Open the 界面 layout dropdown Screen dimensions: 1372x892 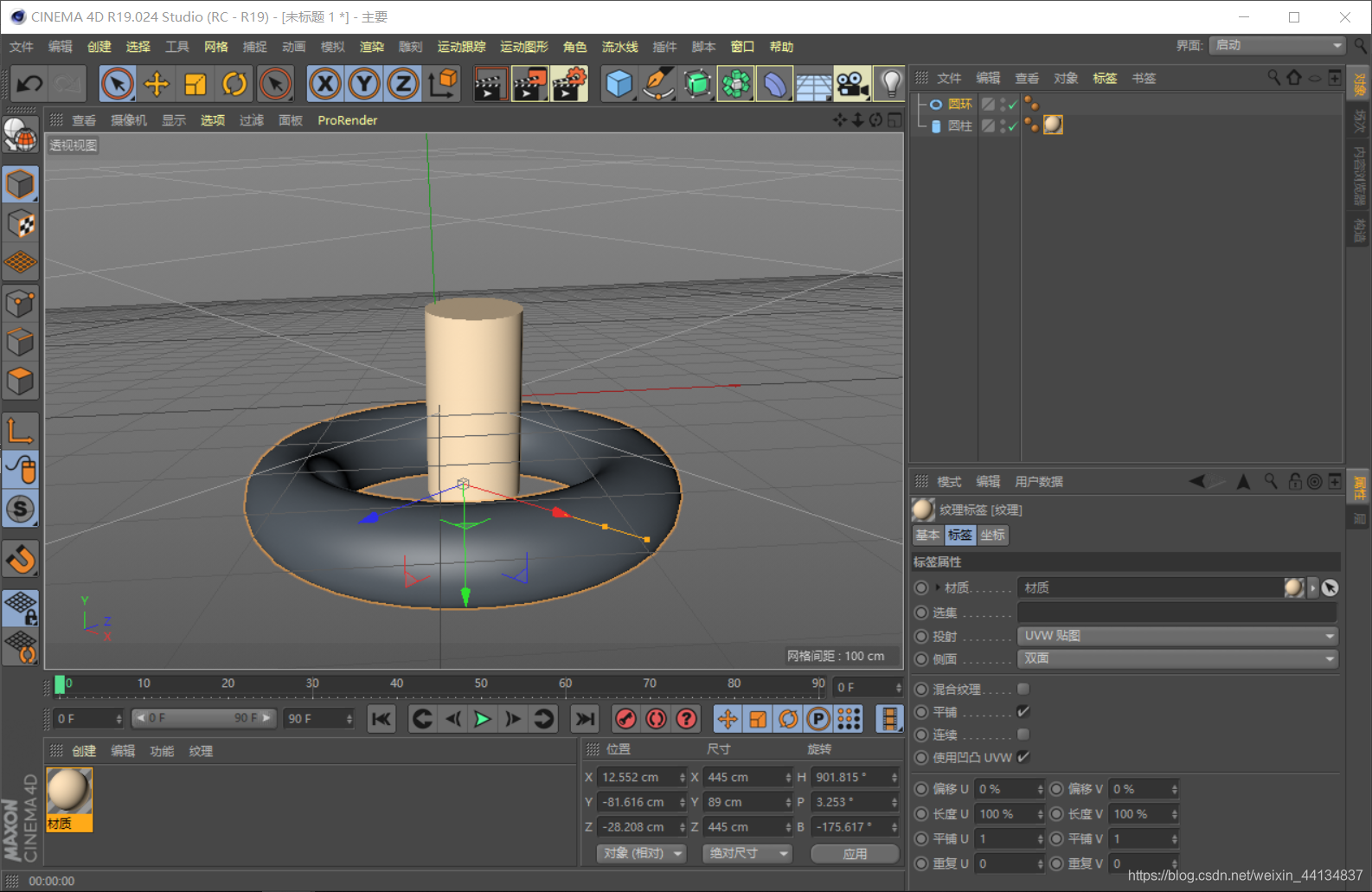point(1278,45)
